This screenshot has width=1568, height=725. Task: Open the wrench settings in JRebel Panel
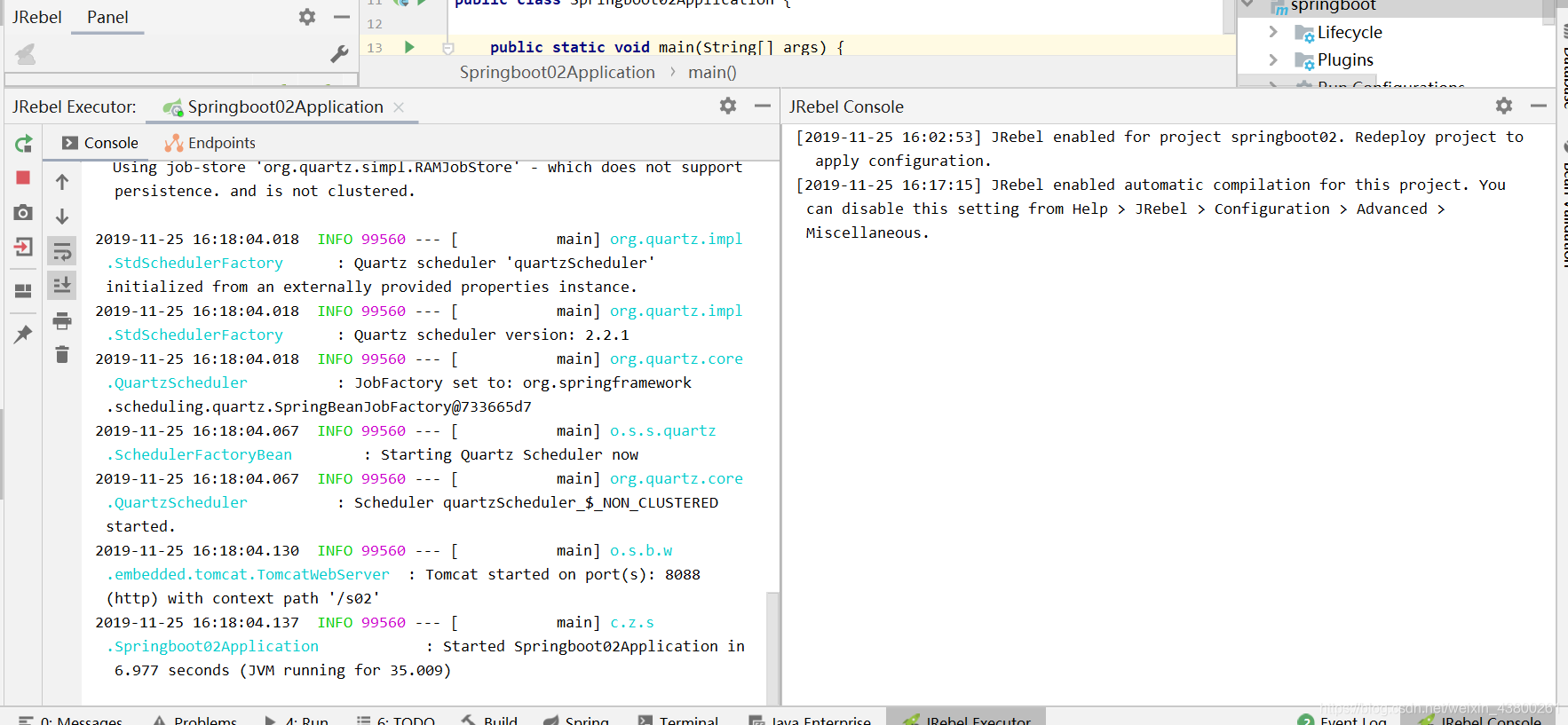339,54
